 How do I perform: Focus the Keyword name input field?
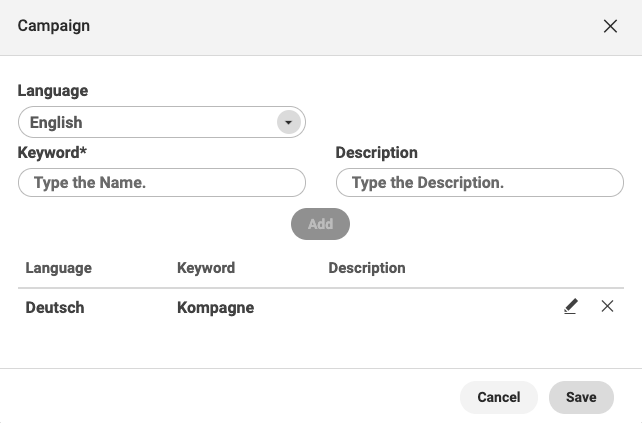(162, 183)
